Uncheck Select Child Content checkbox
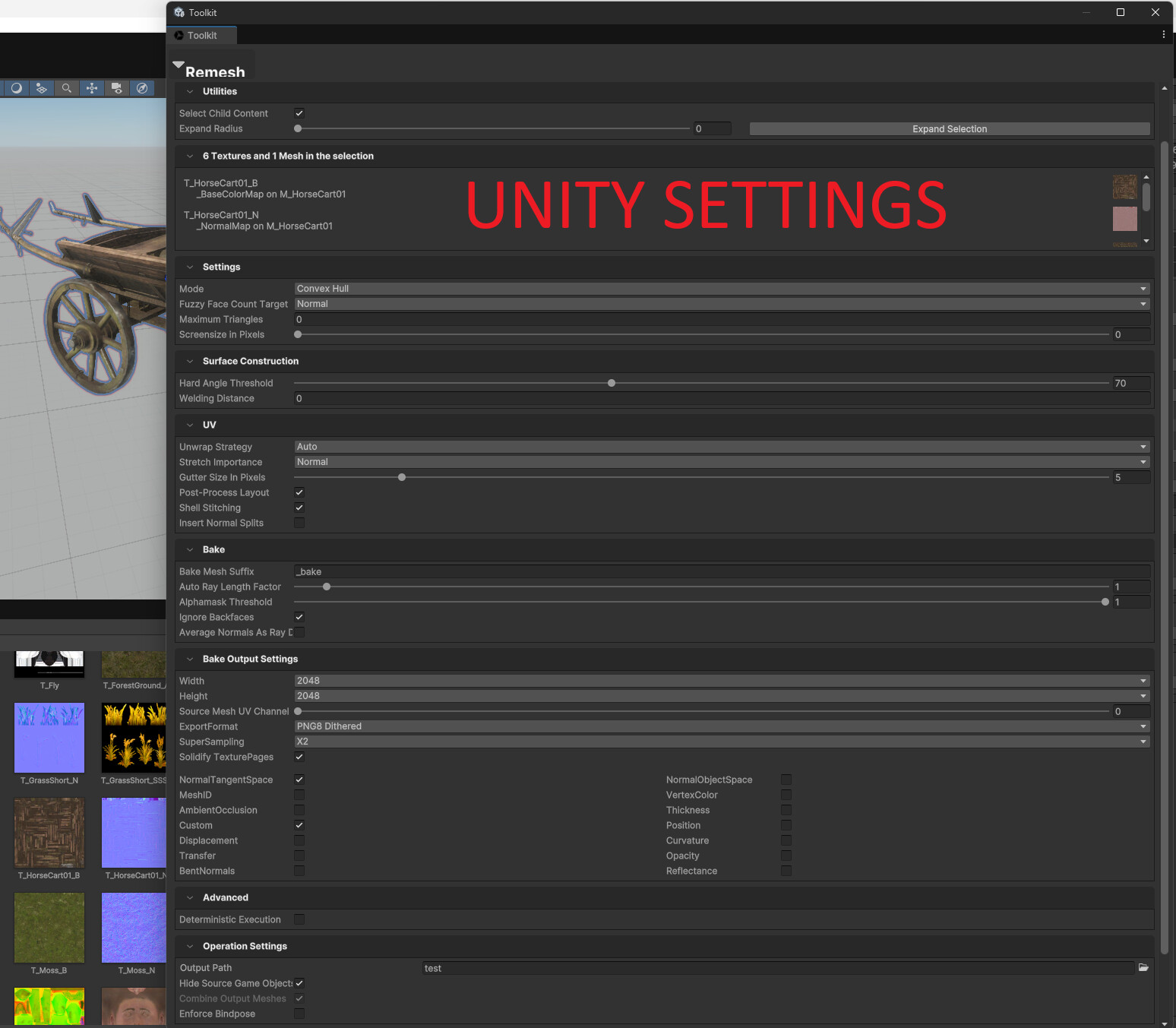 (299, 113)
